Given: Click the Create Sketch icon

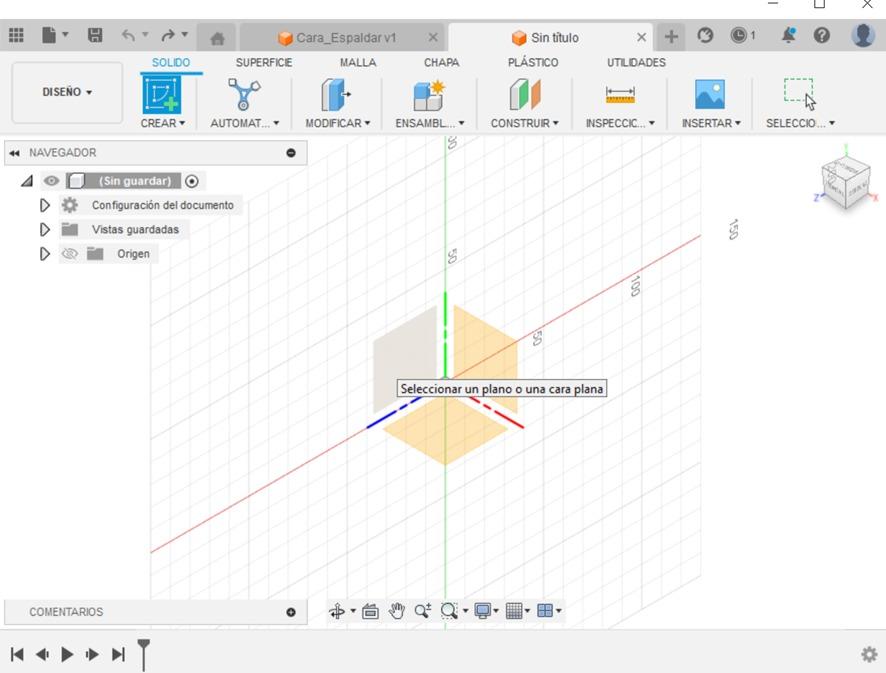Looking at the screenshot, I should 162,94.
